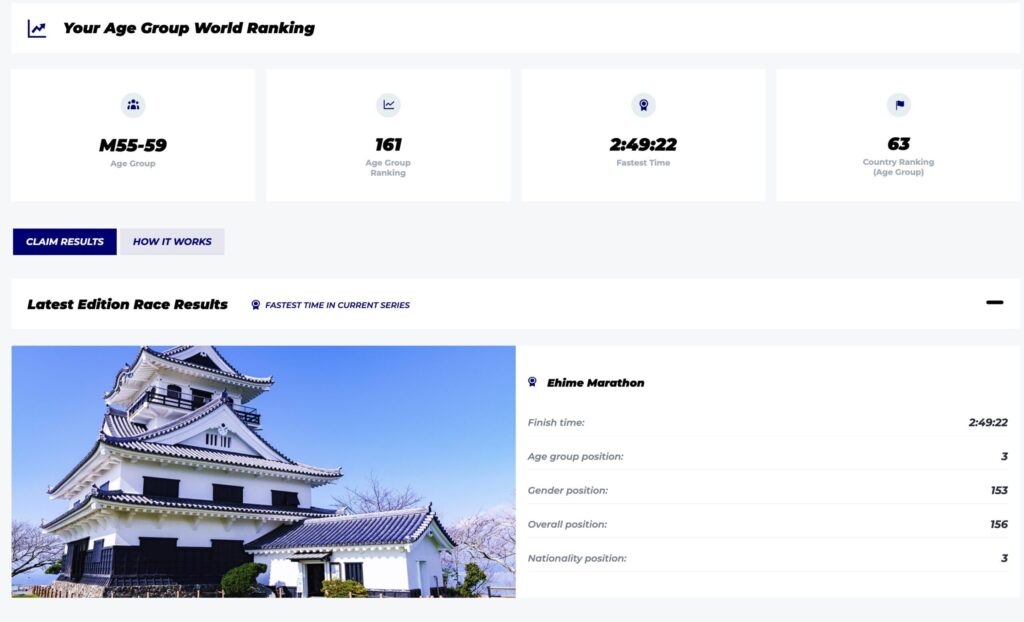Click the Country Ranking value 63

point(898,144)
